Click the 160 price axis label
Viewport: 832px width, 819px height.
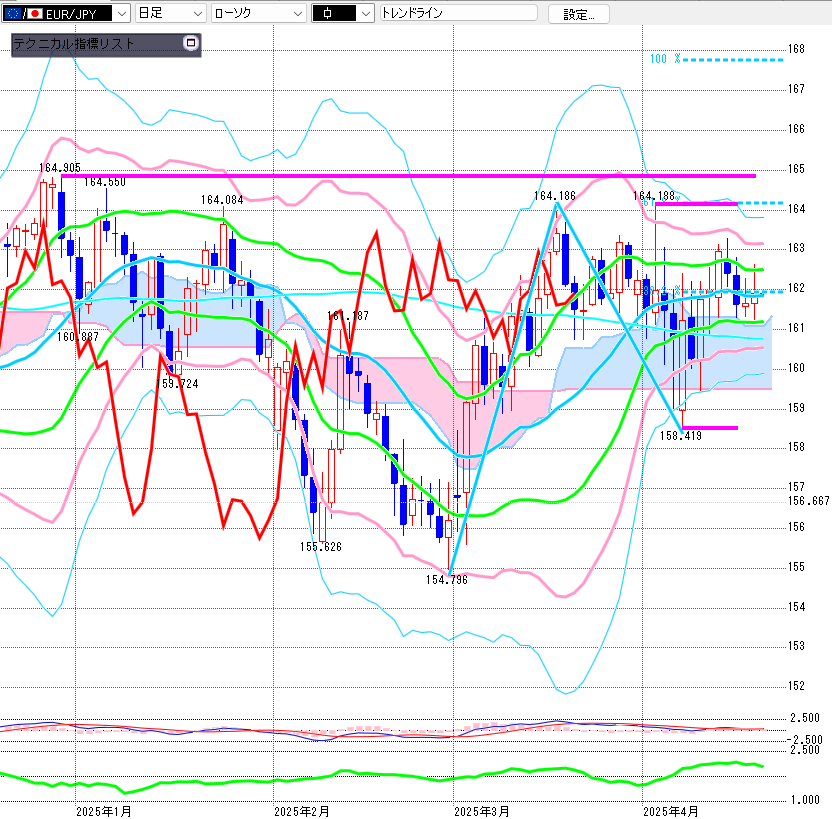point(796,368)
